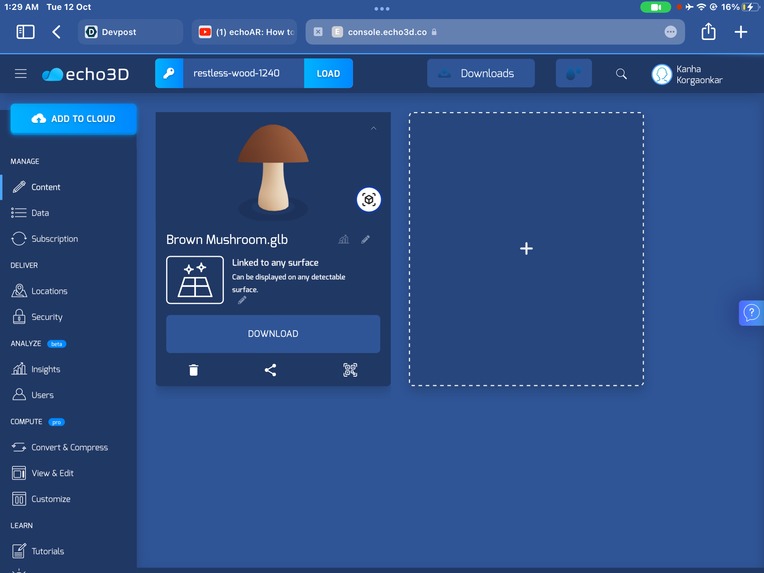Open Security in the sidebar

coord(37,317)
